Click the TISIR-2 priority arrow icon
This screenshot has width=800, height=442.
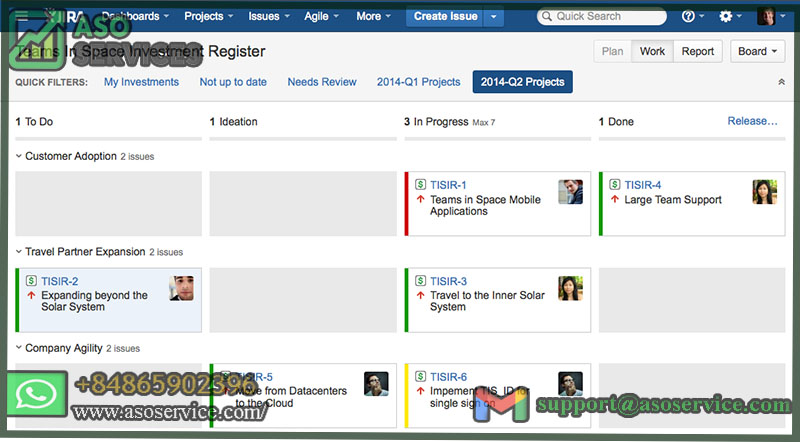tap(32, 295)
